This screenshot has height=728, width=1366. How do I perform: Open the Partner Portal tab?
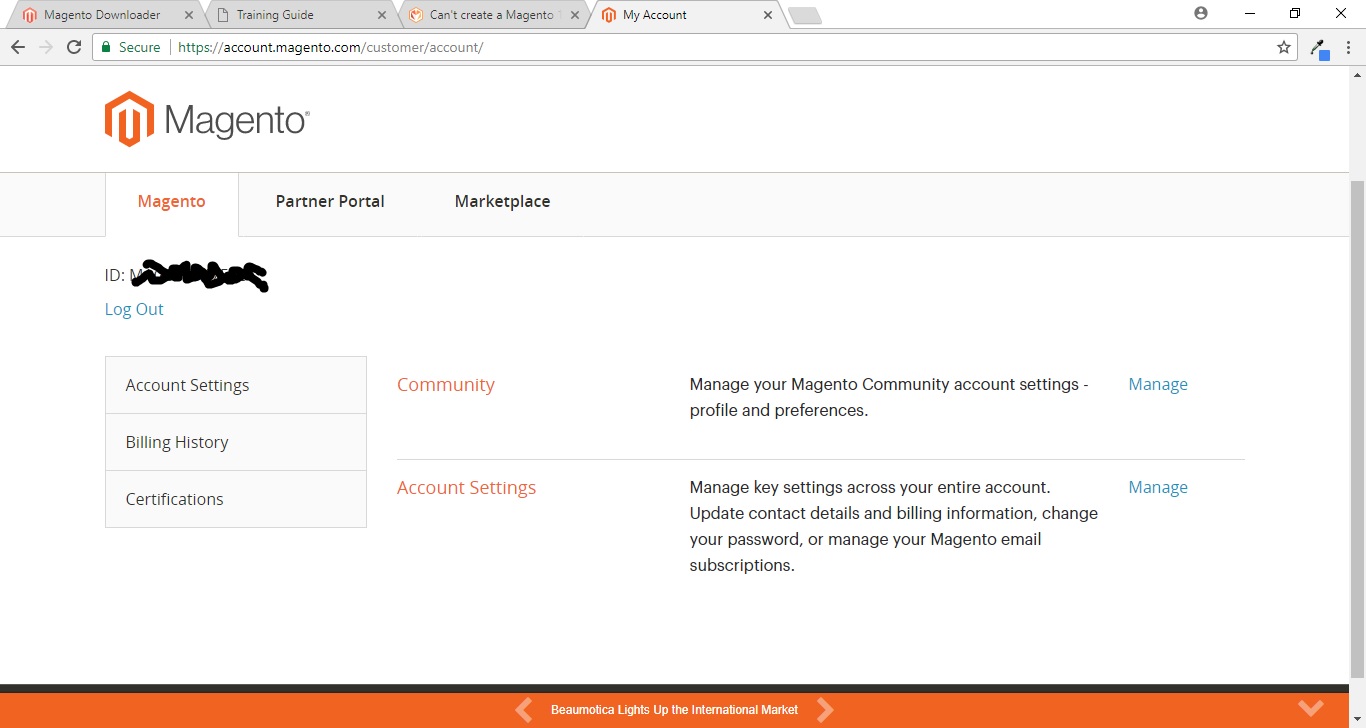(330, 201)
